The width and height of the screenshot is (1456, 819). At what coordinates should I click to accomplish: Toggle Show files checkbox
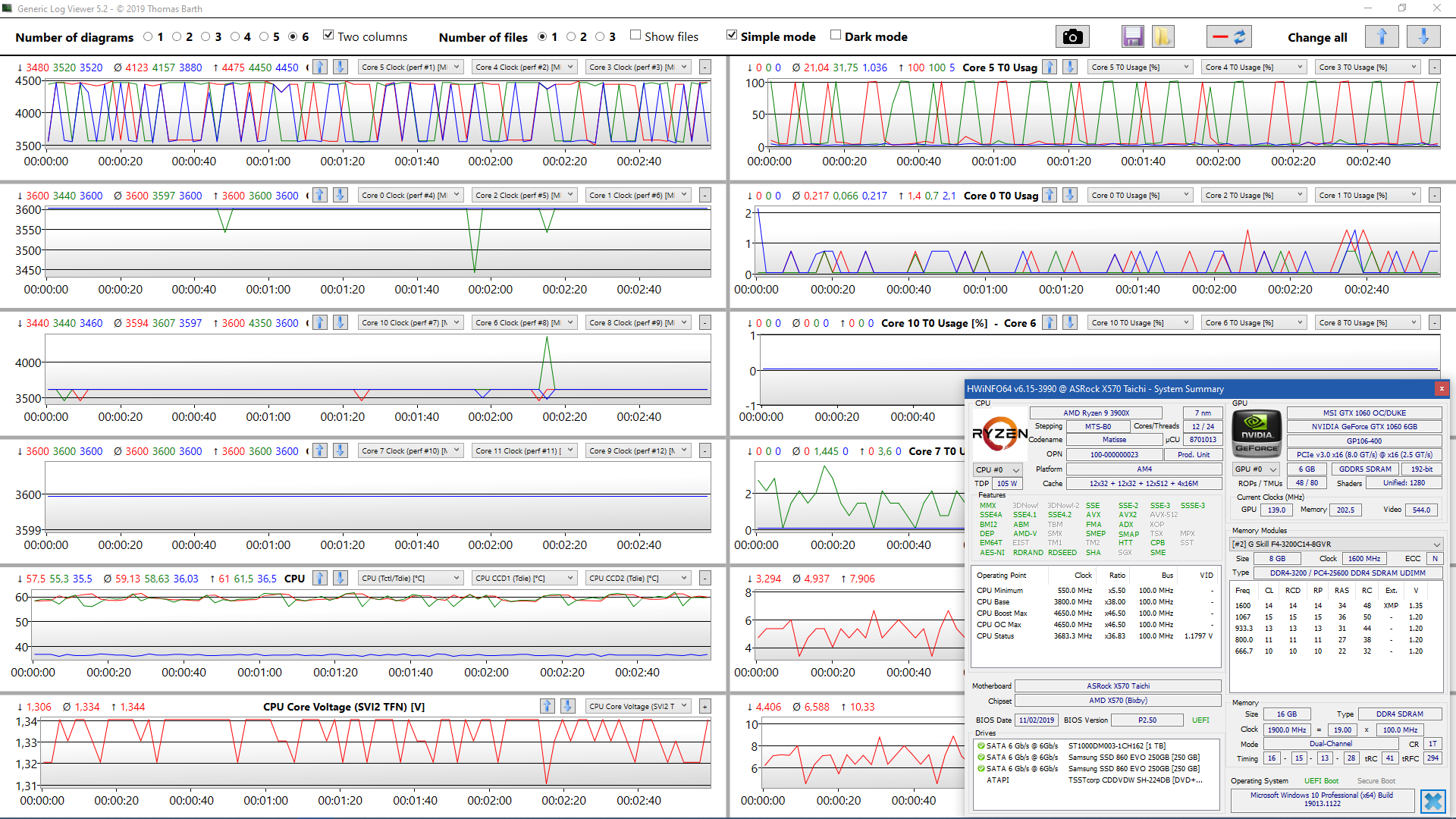[x=635, y=36]
